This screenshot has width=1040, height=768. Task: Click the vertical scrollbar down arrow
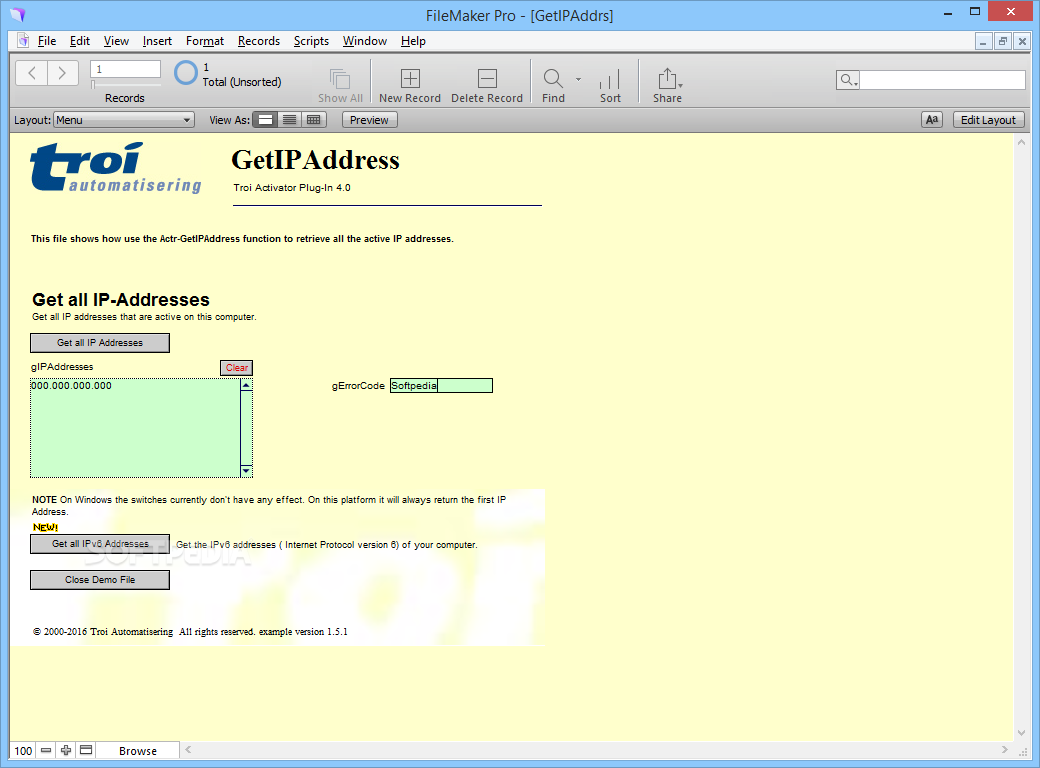(x=1021, y=733)
